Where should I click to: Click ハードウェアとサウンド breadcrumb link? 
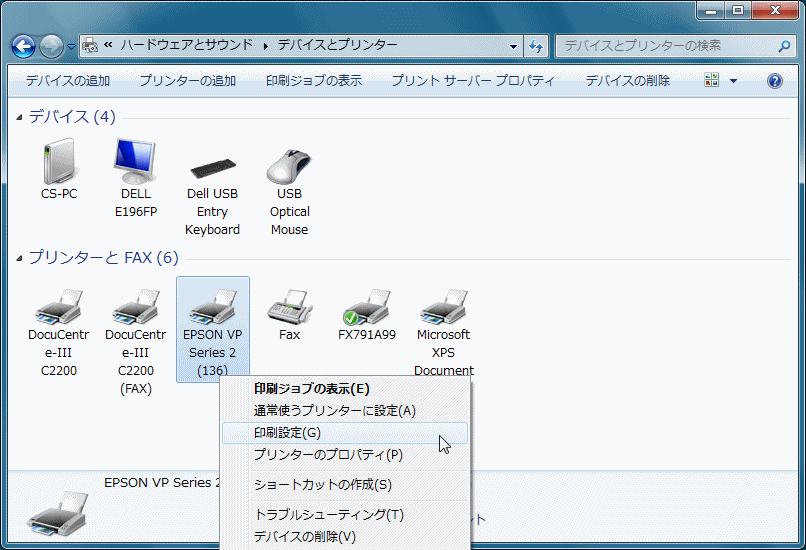point(187,45)
